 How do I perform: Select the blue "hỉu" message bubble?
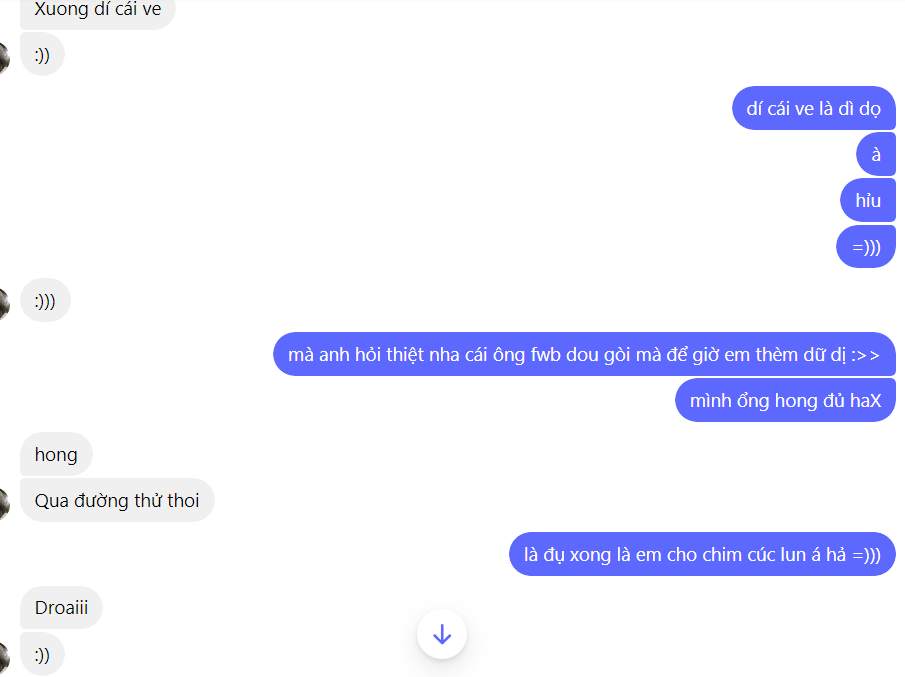pyautogui.click(x=868, y=200)
